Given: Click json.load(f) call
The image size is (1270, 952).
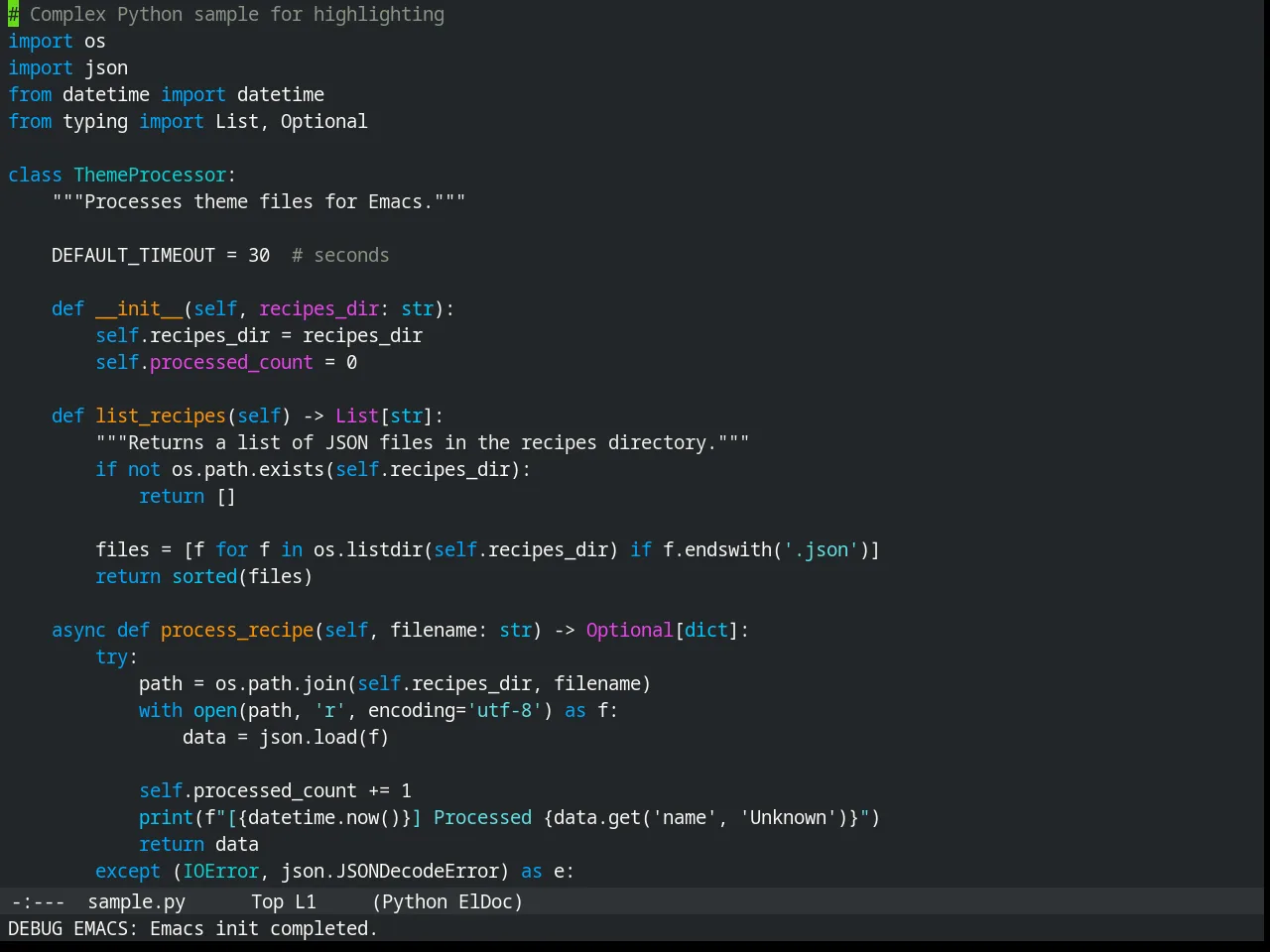Looking at the screenshot, I should click(324, 737).
